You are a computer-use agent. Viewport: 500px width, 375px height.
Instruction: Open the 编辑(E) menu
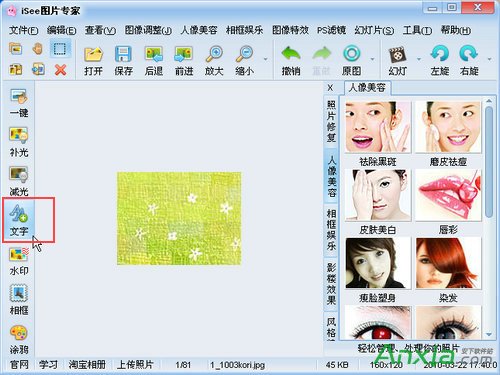(61, 30)
